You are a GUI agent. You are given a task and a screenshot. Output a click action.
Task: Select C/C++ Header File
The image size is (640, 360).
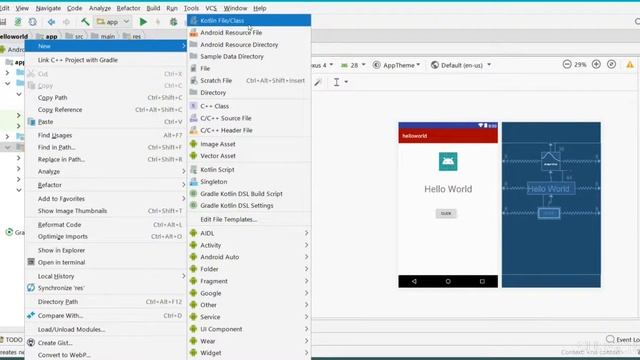point(249,130)
